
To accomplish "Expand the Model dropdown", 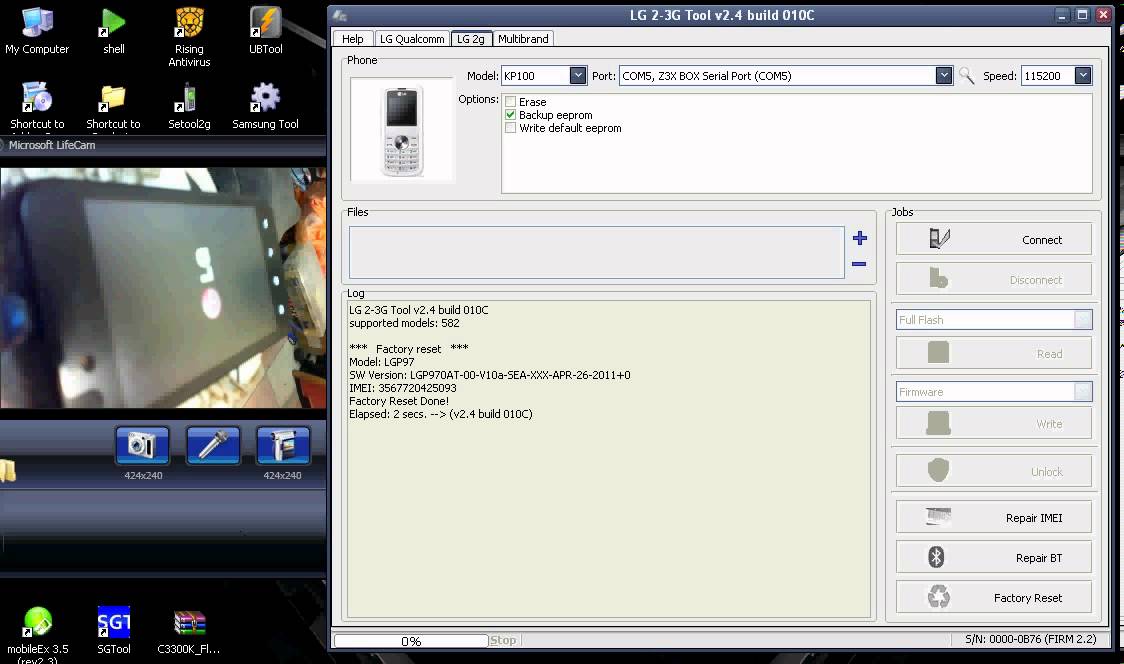I will (578, 75).
